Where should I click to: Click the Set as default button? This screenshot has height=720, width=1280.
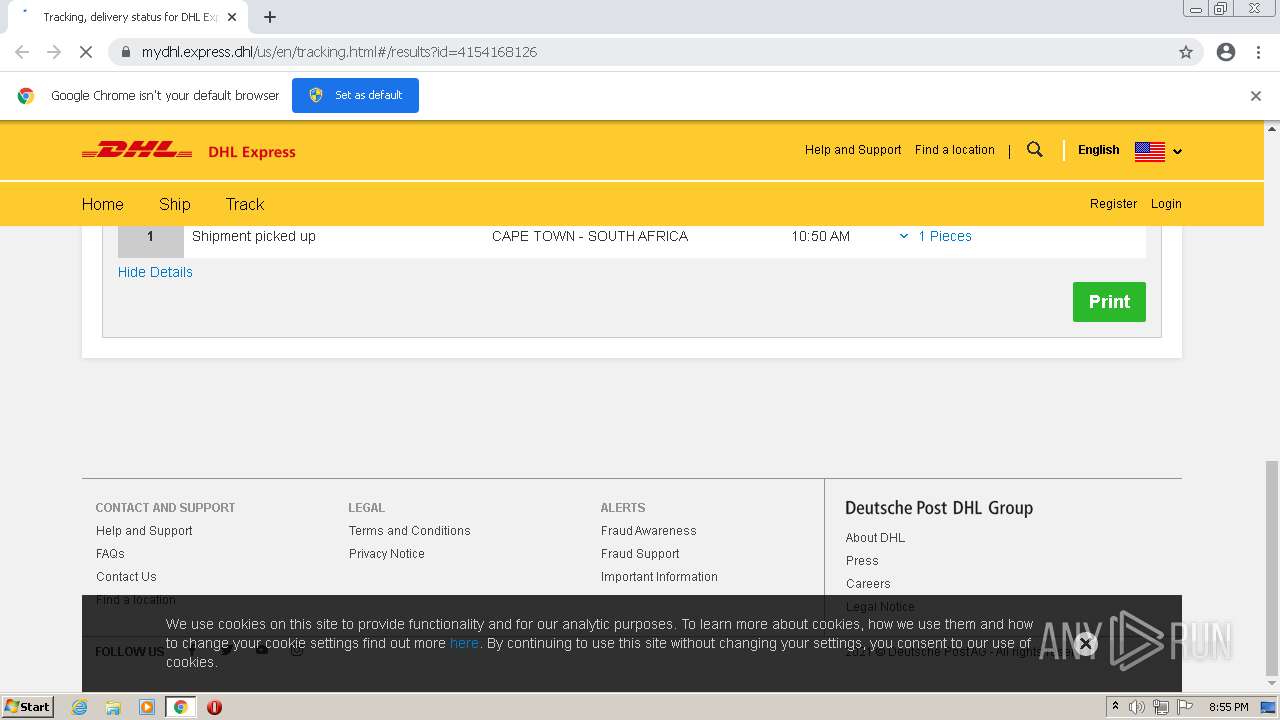click(355, 95)
